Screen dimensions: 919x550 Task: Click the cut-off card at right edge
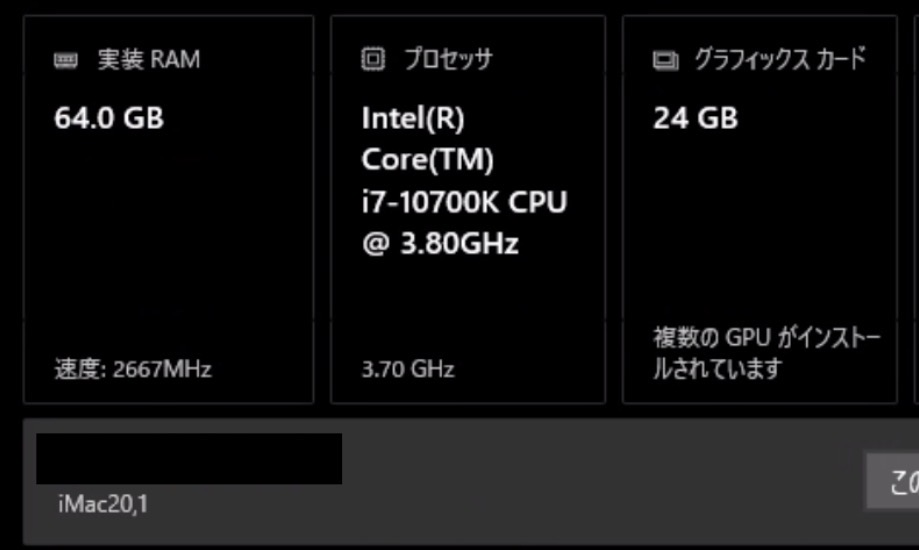point(917,209)
